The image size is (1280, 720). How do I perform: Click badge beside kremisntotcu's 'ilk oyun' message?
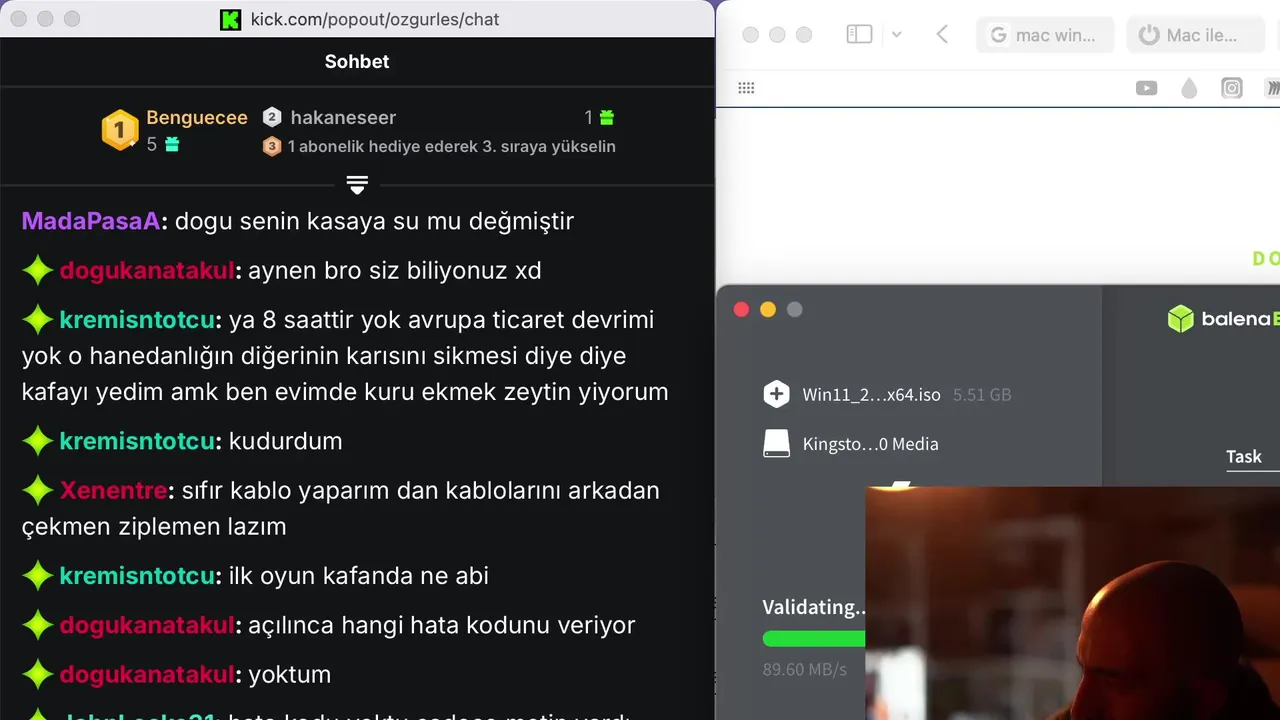(38, 576)
